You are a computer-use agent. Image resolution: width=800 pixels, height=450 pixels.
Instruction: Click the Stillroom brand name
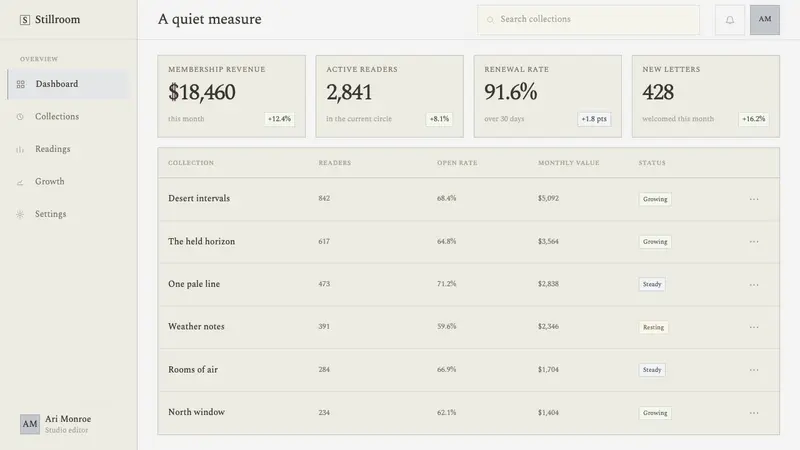[57, 19]
